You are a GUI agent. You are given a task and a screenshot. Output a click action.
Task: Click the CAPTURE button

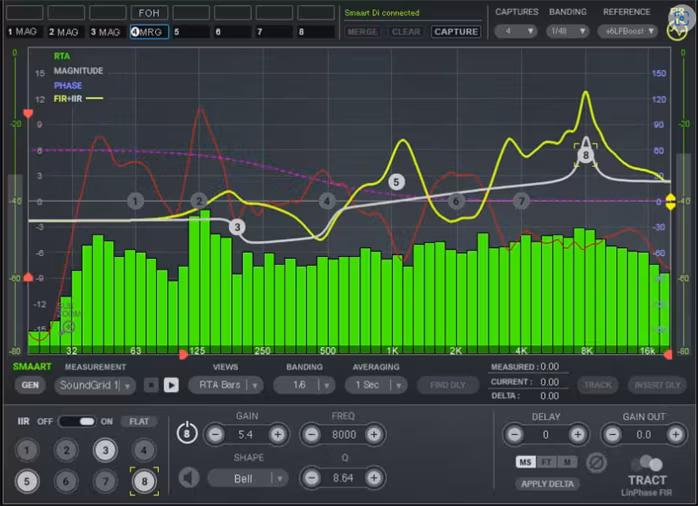(x=456, y=32)
